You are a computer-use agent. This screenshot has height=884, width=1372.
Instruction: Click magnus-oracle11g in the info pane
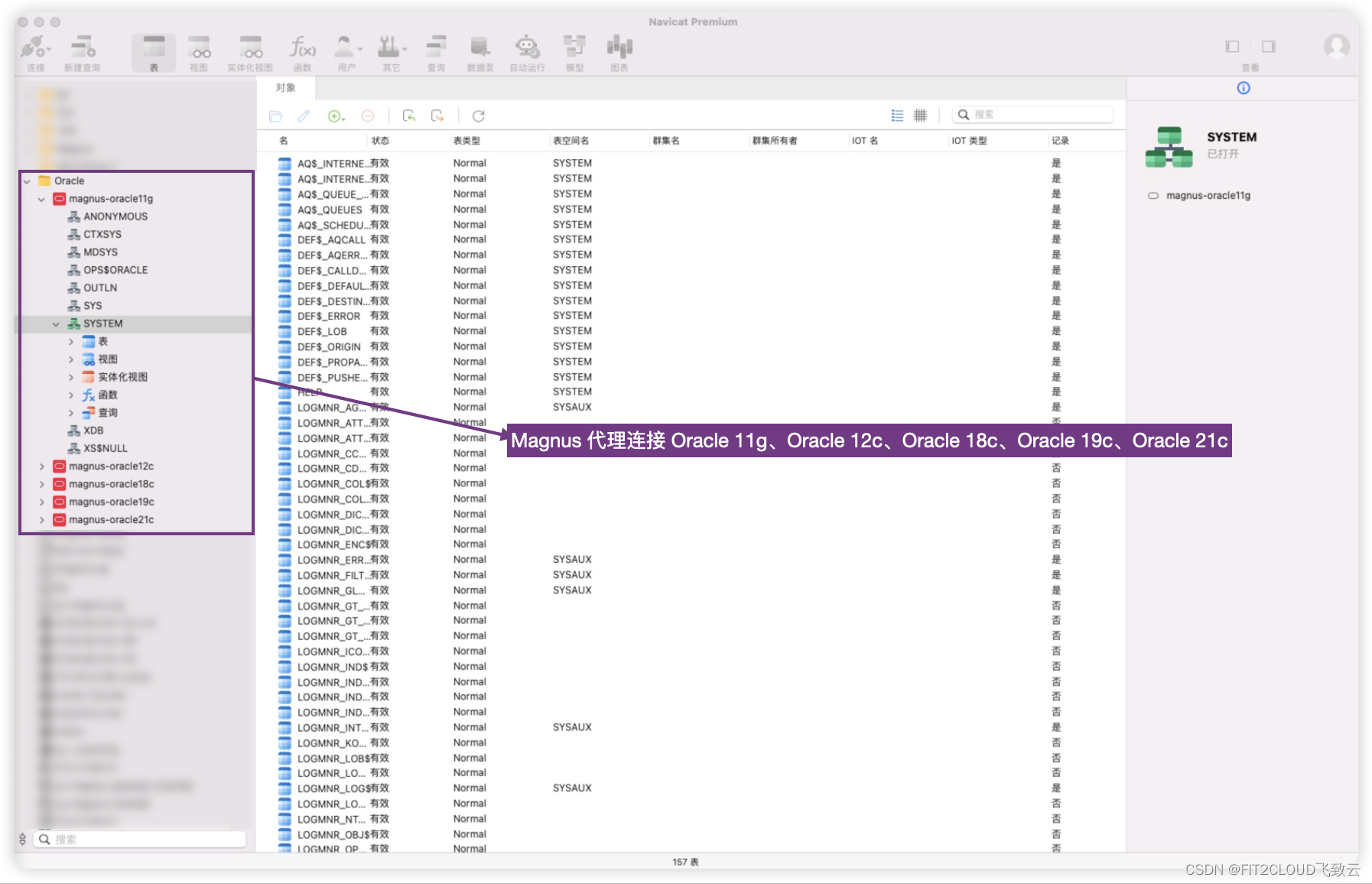point(1208,196)
